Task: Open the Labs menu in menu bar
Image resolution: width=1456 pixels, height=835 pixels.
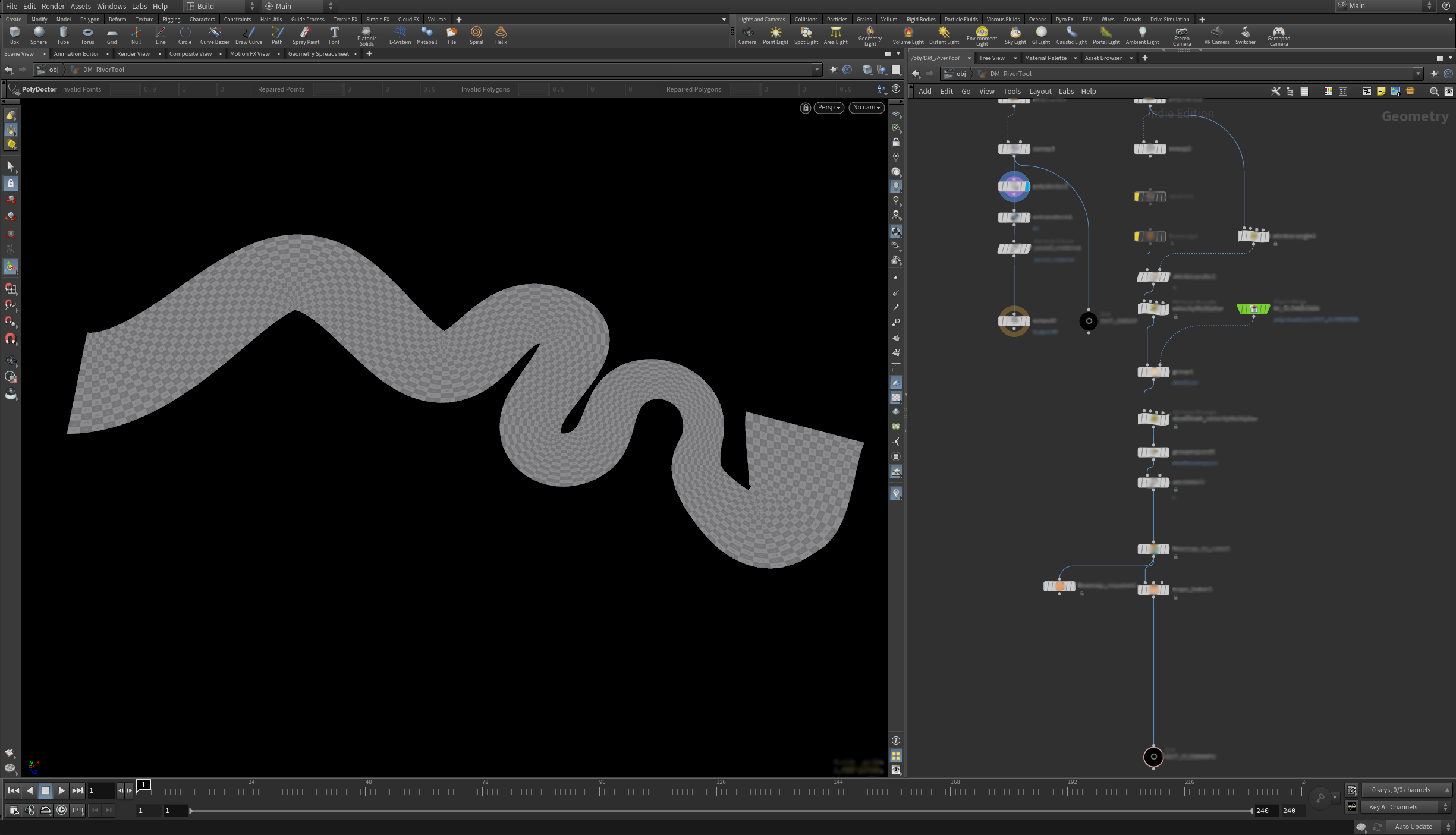Action: click(x=139, y=6)
